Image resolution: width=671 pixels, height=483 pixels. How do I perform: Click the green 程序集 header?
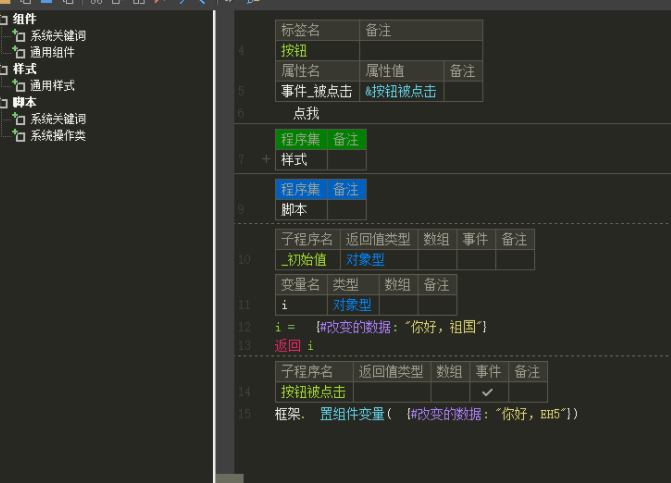tap(301, 139)
